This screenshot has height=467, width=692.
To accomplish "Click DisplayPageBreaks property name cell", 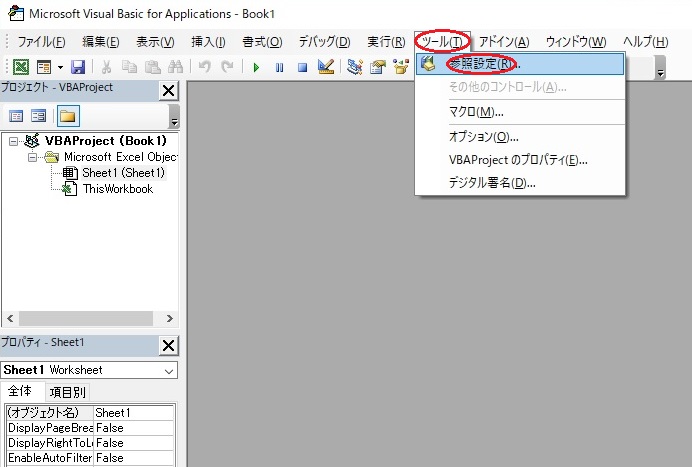I will pyautogui.click(x=49, y=428).
